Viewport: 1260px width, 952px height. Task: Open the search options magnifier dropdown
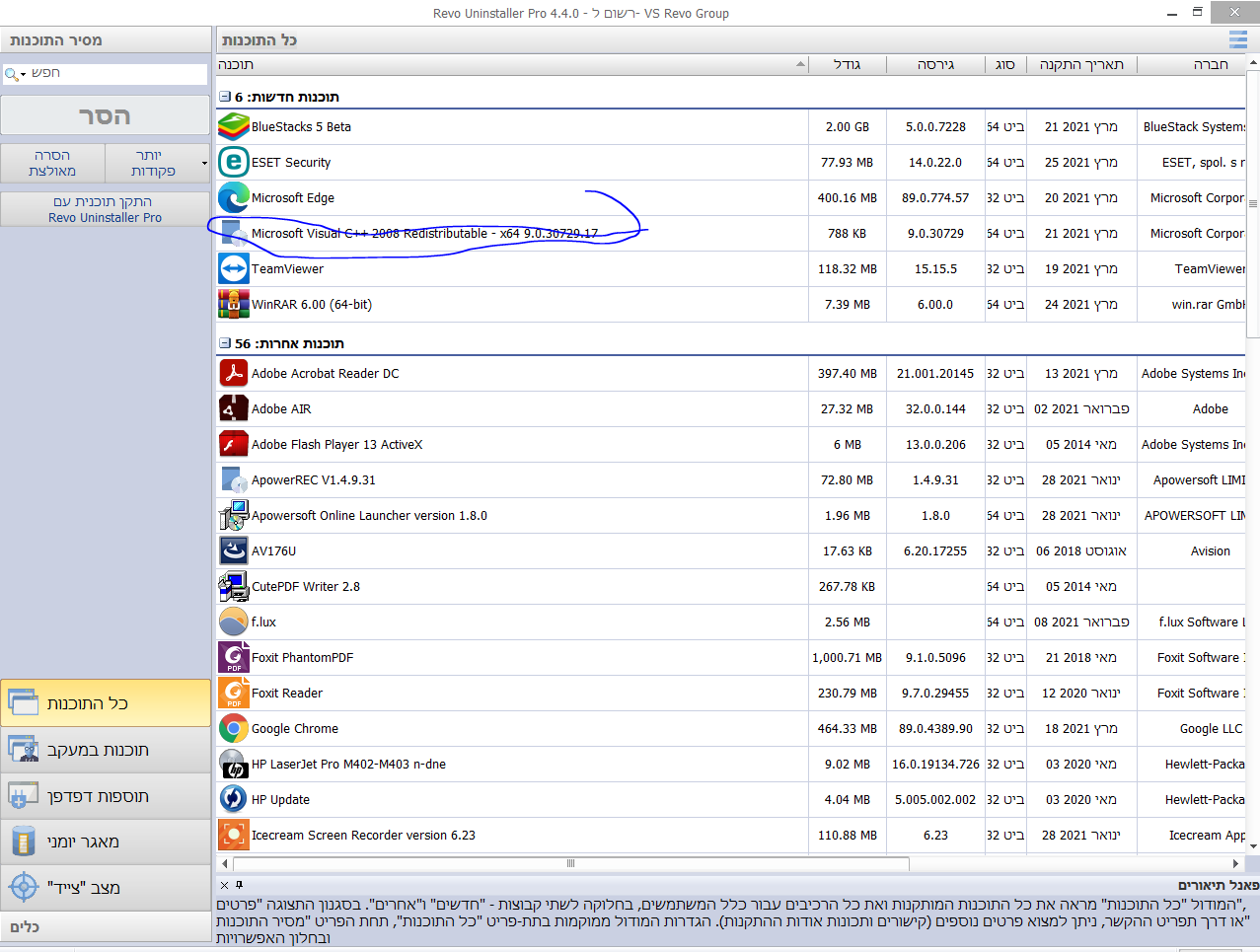(x=15, y=74)
